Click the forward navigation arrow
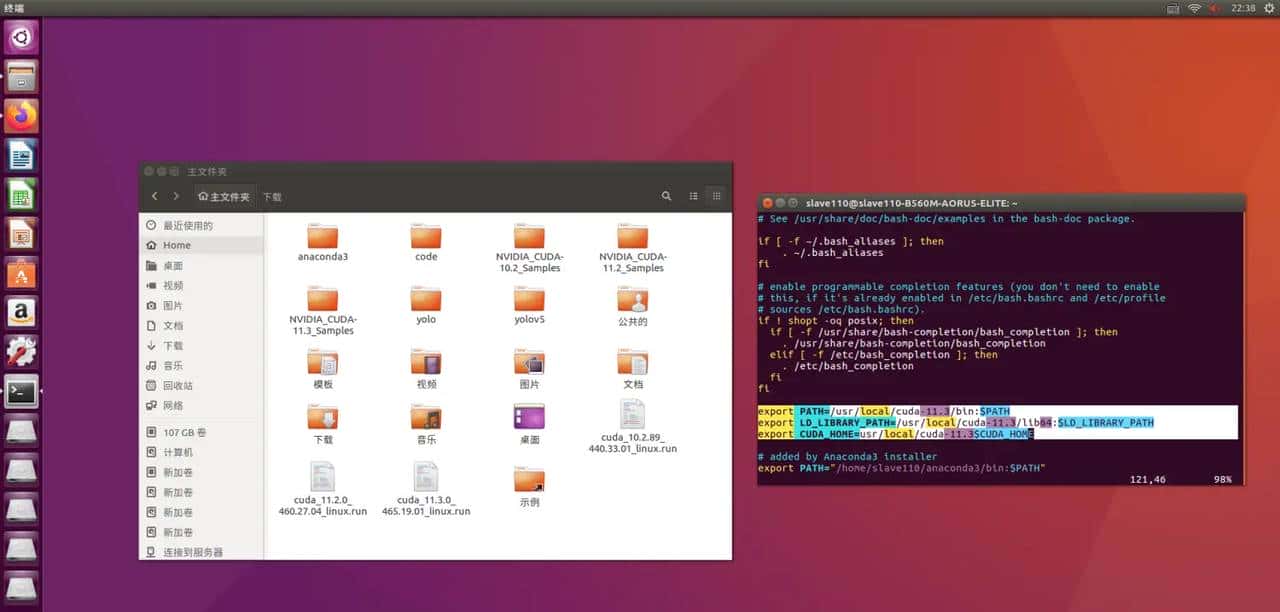 [176, 196]
